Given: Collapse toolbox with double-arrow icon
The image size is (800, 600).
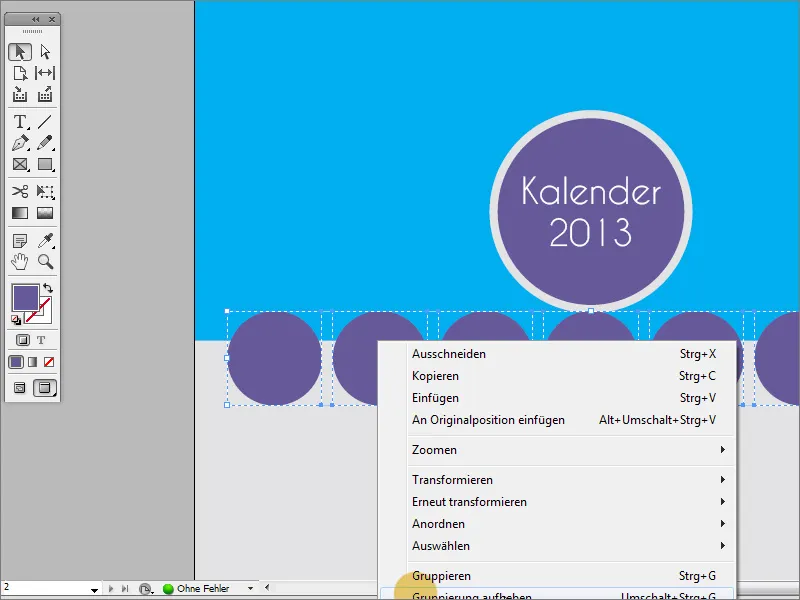Looking at the screenshot, I should pos(35,19).
